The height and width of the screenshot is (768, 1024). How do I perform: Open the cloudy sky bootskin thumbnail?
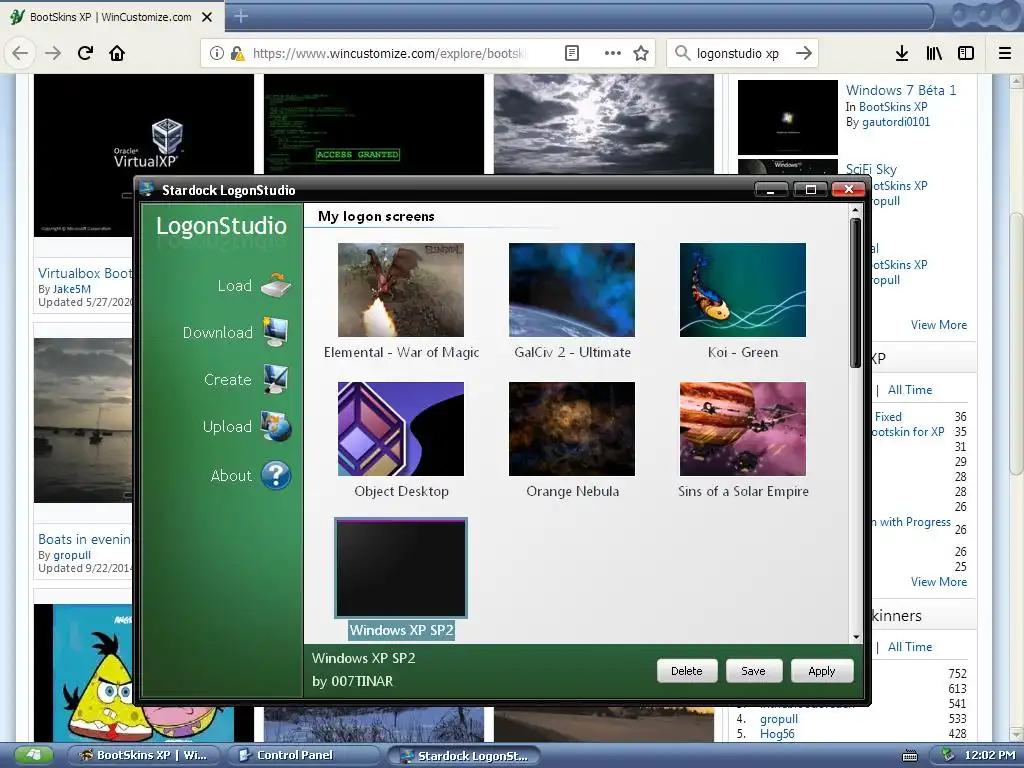coord(604,123)
